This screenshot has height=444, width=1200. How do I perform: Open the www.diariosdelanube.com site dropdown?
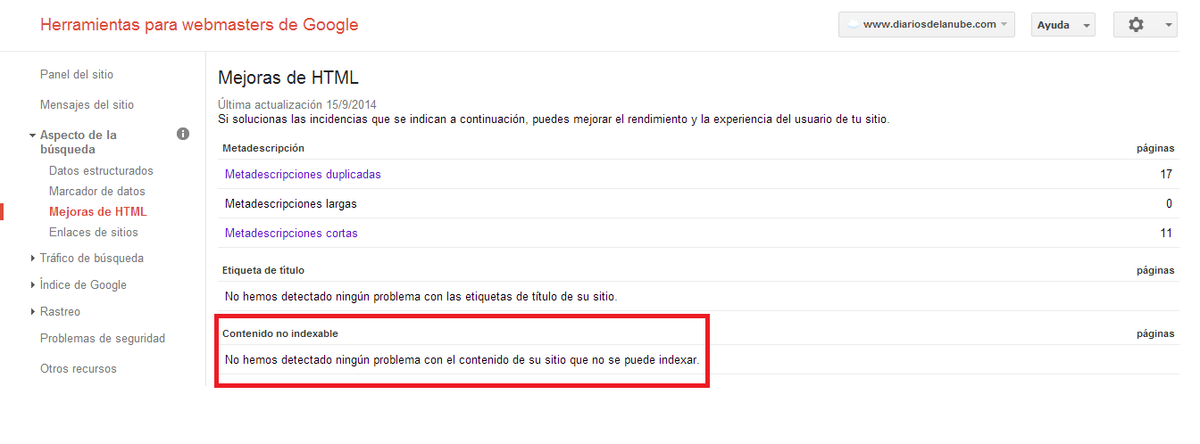click(926, 25)
